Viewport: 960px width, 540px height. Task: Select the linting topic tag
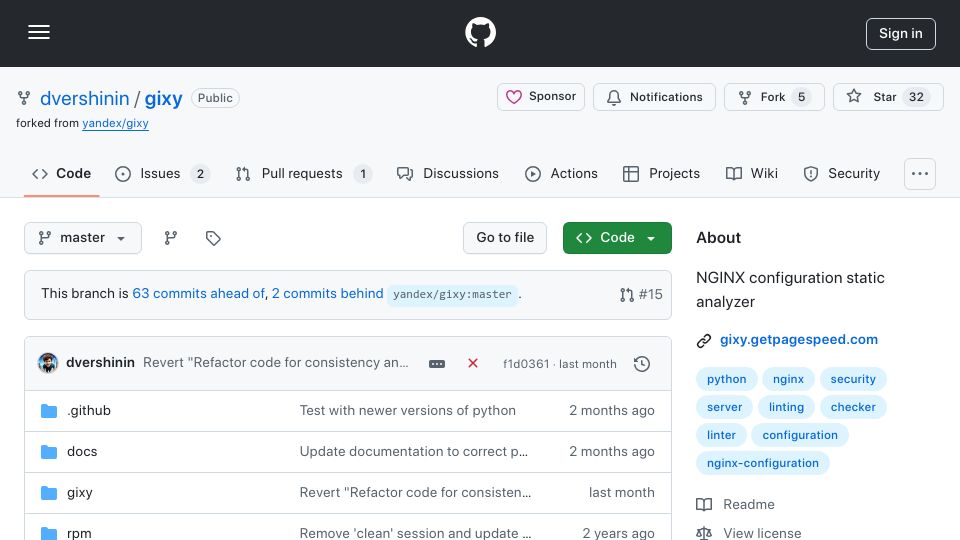pos(786,407)
